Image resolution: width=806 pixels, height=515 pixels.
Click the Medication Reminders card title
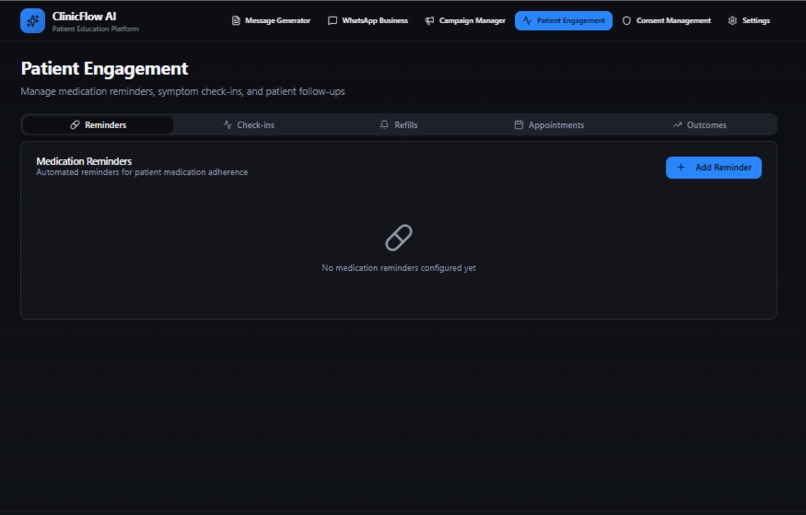click(84, 161)
